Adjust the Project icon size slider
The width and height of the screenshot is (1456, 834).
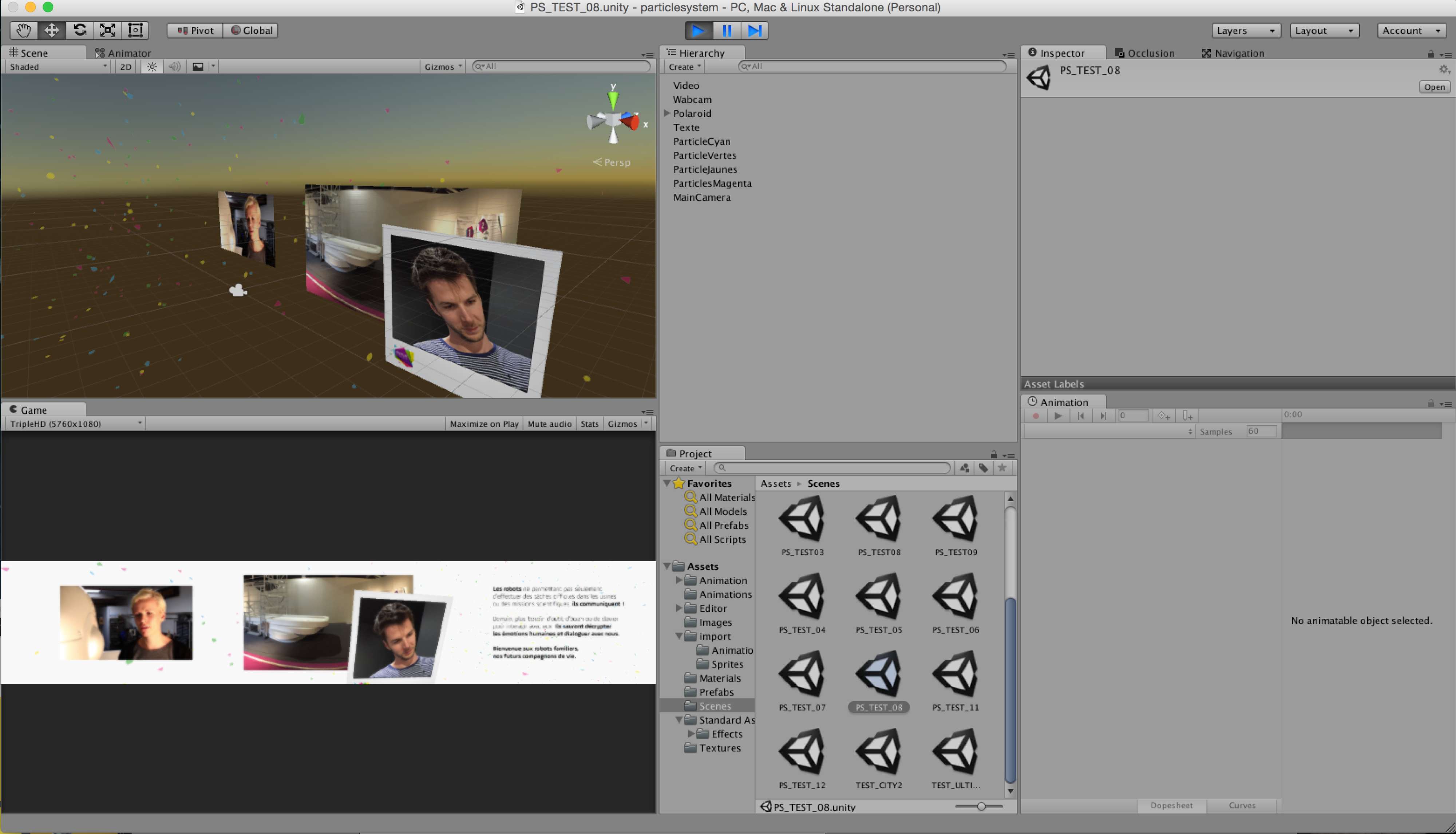tap(981, 807)
